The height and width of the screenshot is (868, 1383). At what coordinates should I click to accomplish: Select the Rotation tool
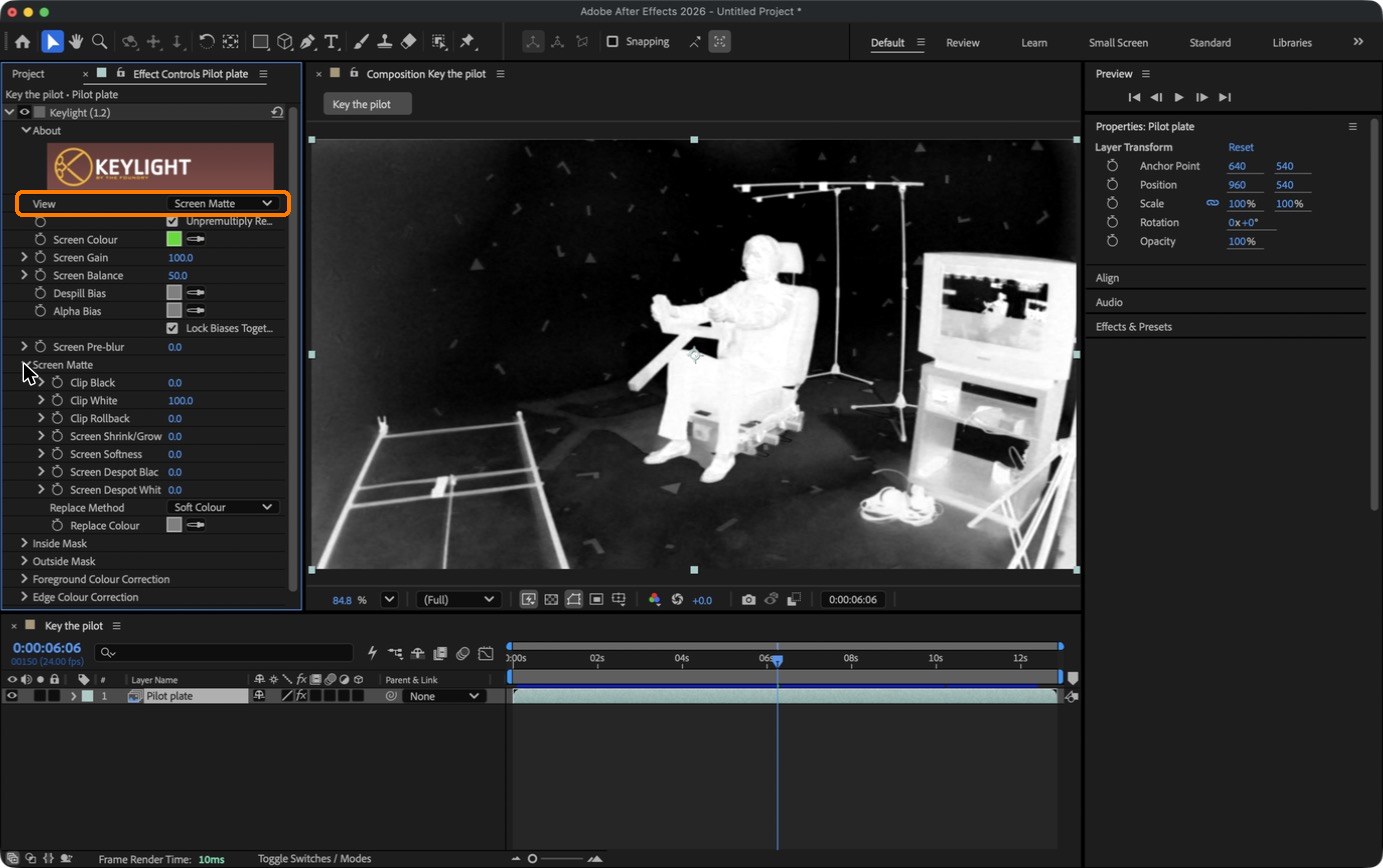(206, 42)
